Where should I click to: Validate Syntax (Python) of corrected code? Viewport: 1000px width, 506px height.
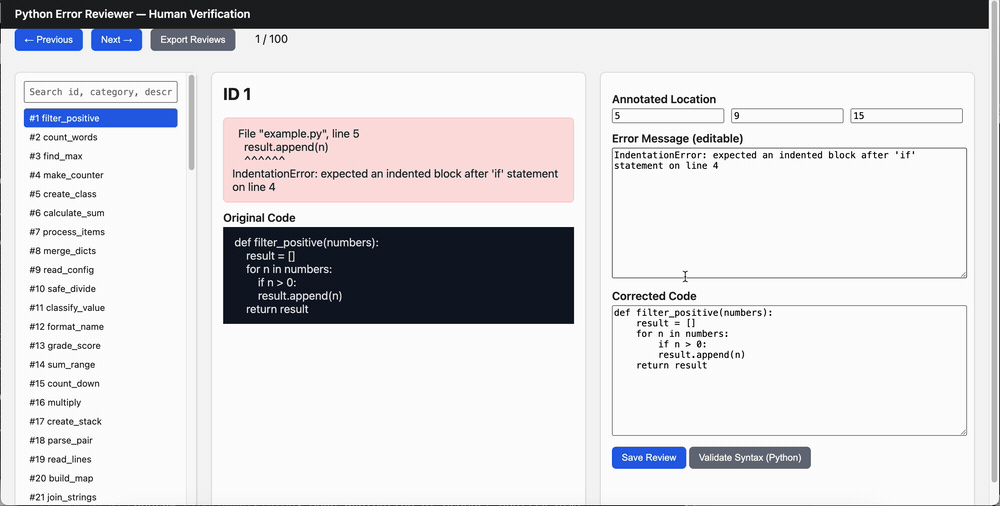[x=749, y=458]
